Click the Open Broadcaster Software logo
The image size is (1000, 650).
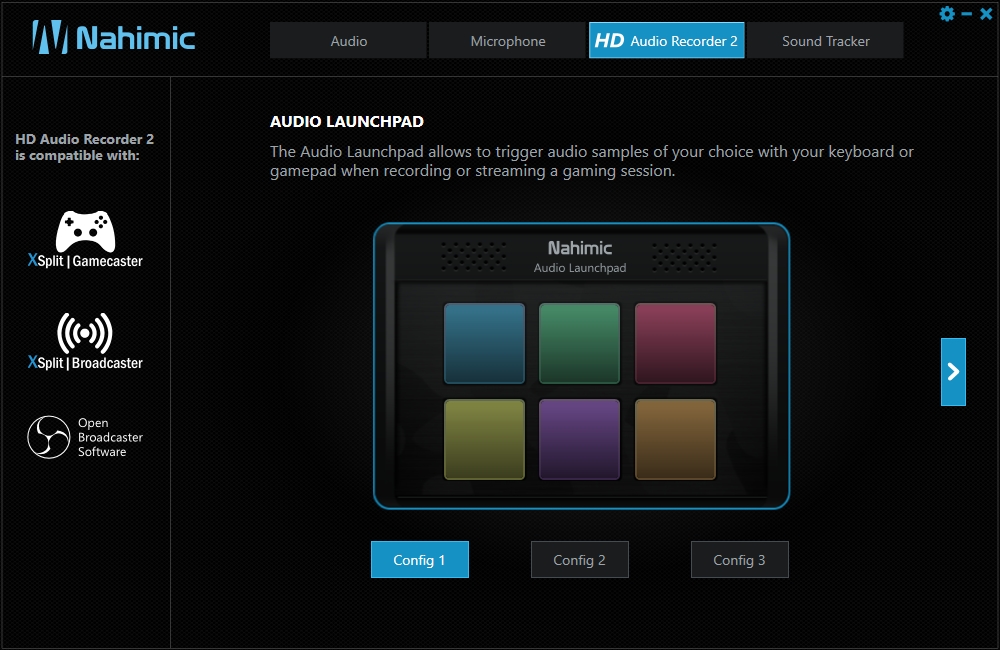click(x=48, y=437)
